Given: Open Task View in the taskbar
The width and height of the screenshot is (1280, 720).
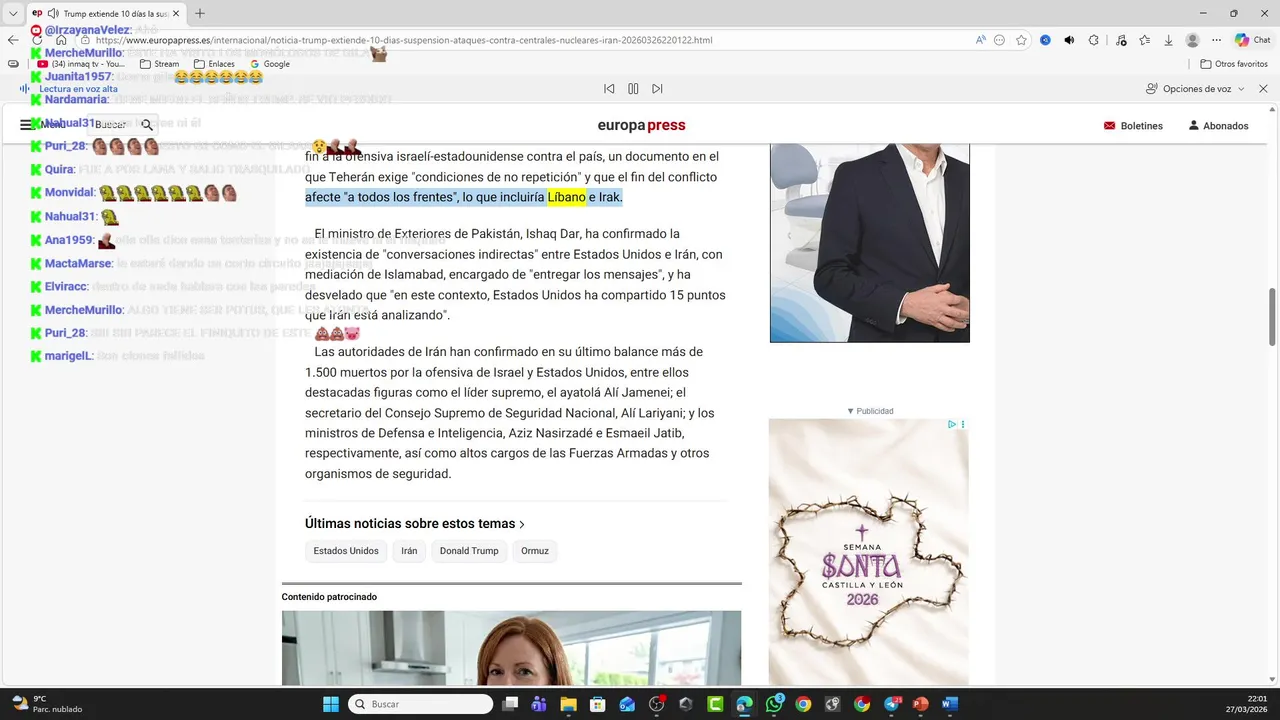Looking at the screenshot, I should coord(510,704).
